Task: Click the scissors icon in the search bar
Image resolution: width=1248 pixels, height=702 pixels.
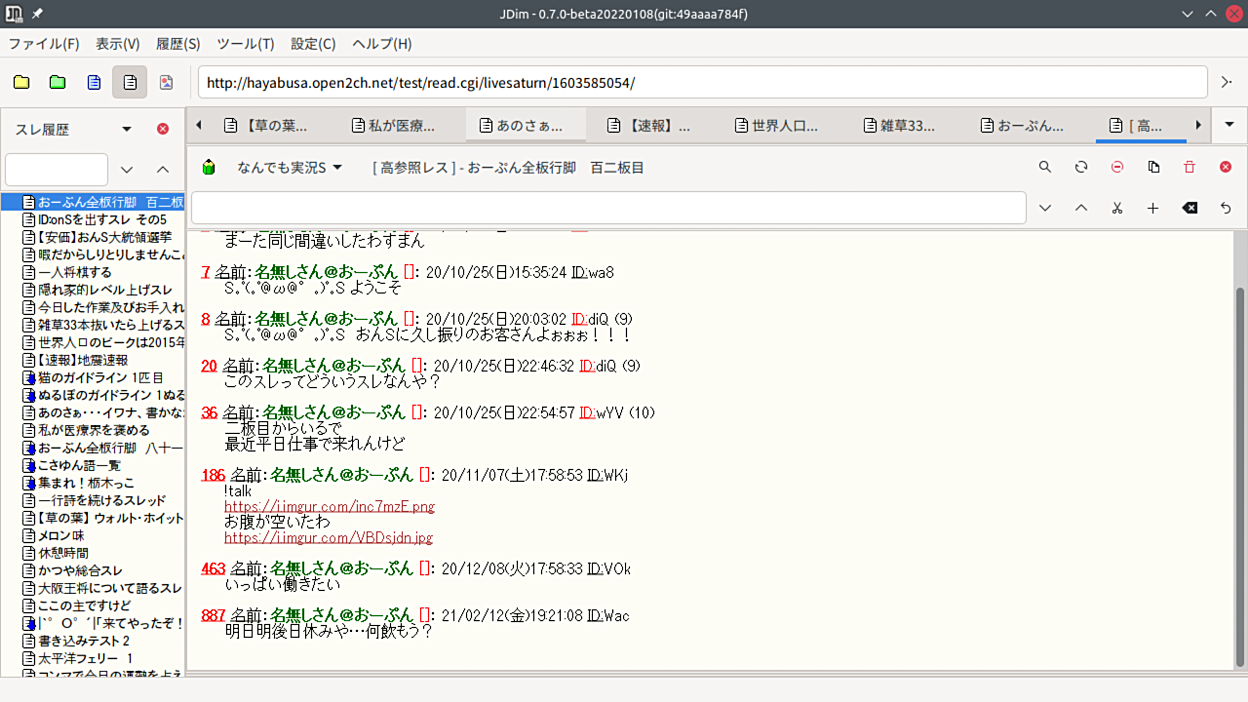Action: 1117,208
